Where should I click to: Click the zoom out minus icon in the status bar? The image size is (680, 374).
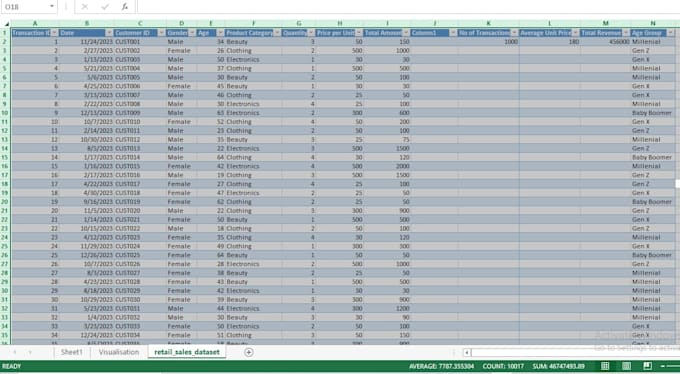point(664,366)
